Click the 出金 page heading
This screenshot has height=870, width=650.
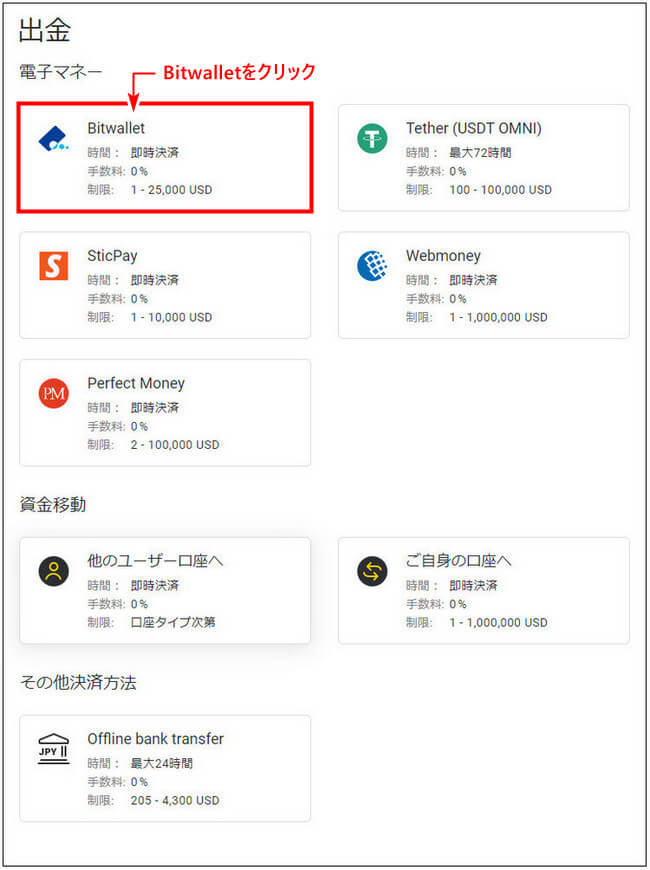[x=45, y=31]
